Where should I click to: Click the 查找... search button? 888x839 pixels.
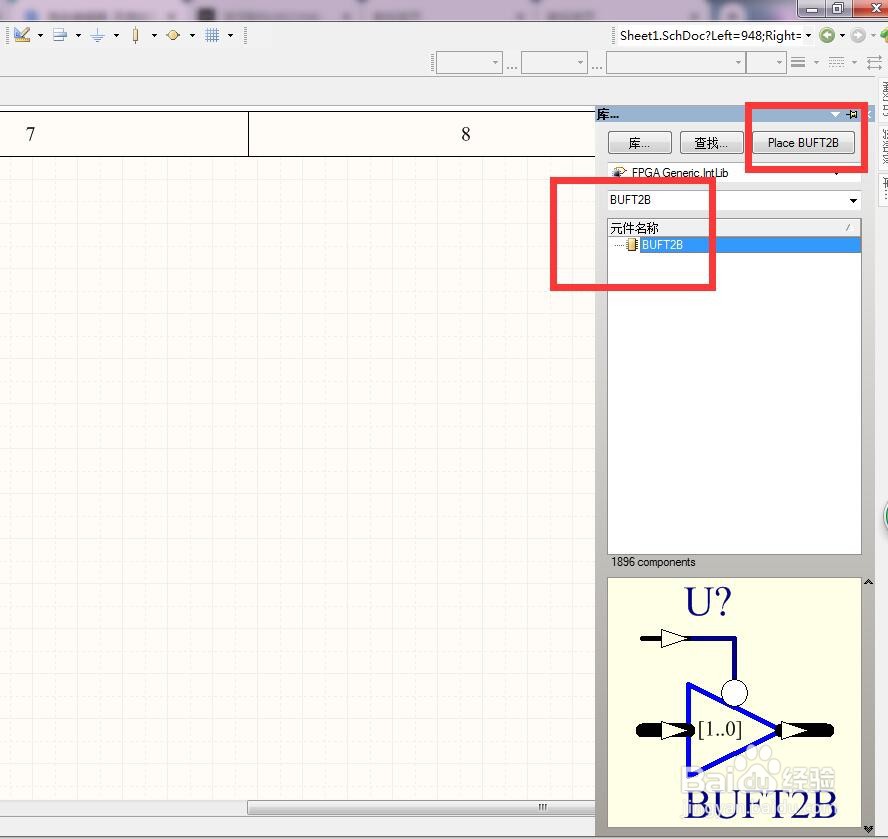(711, 143)
